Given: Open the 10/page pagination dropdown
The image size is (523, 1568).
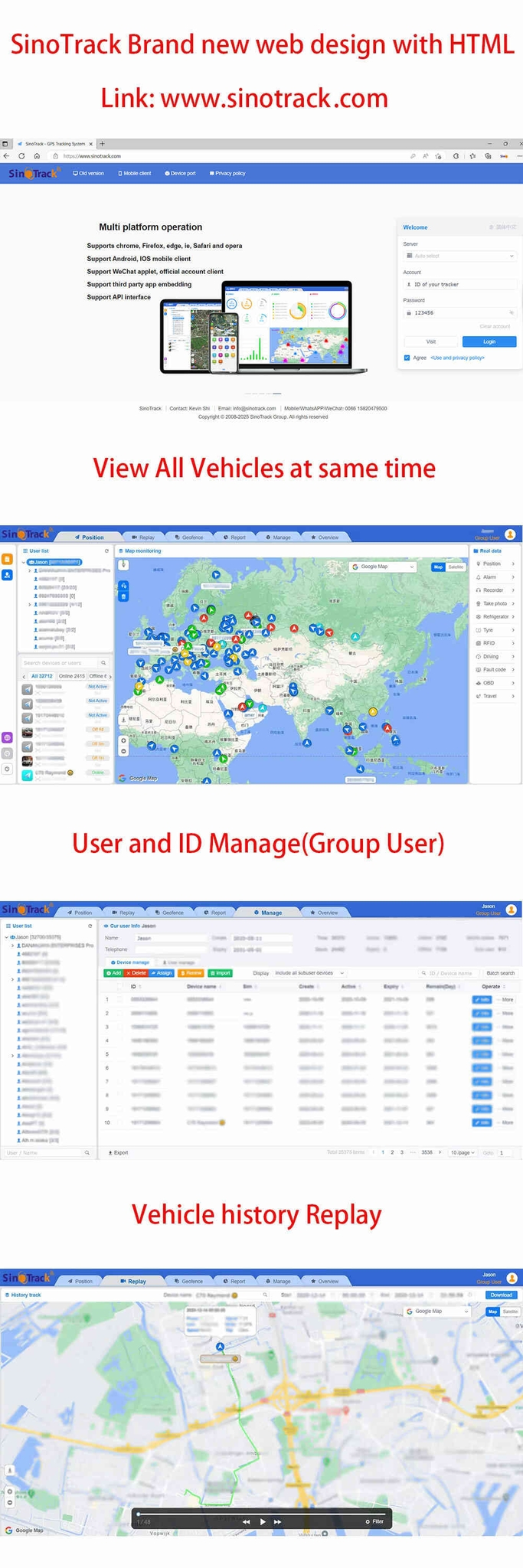Looking at the screenshot, I should 463,1152.
